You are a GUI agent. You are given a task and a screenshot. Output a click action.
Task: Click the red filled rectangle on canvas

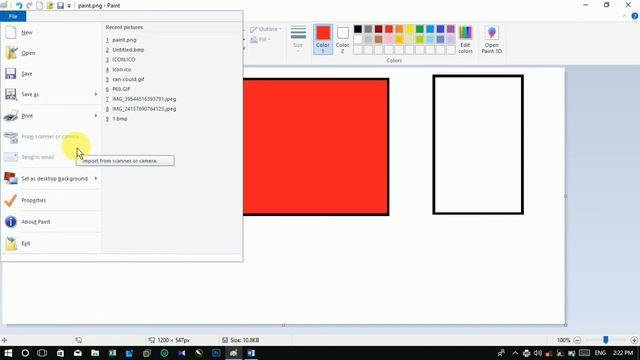(316, 147)
